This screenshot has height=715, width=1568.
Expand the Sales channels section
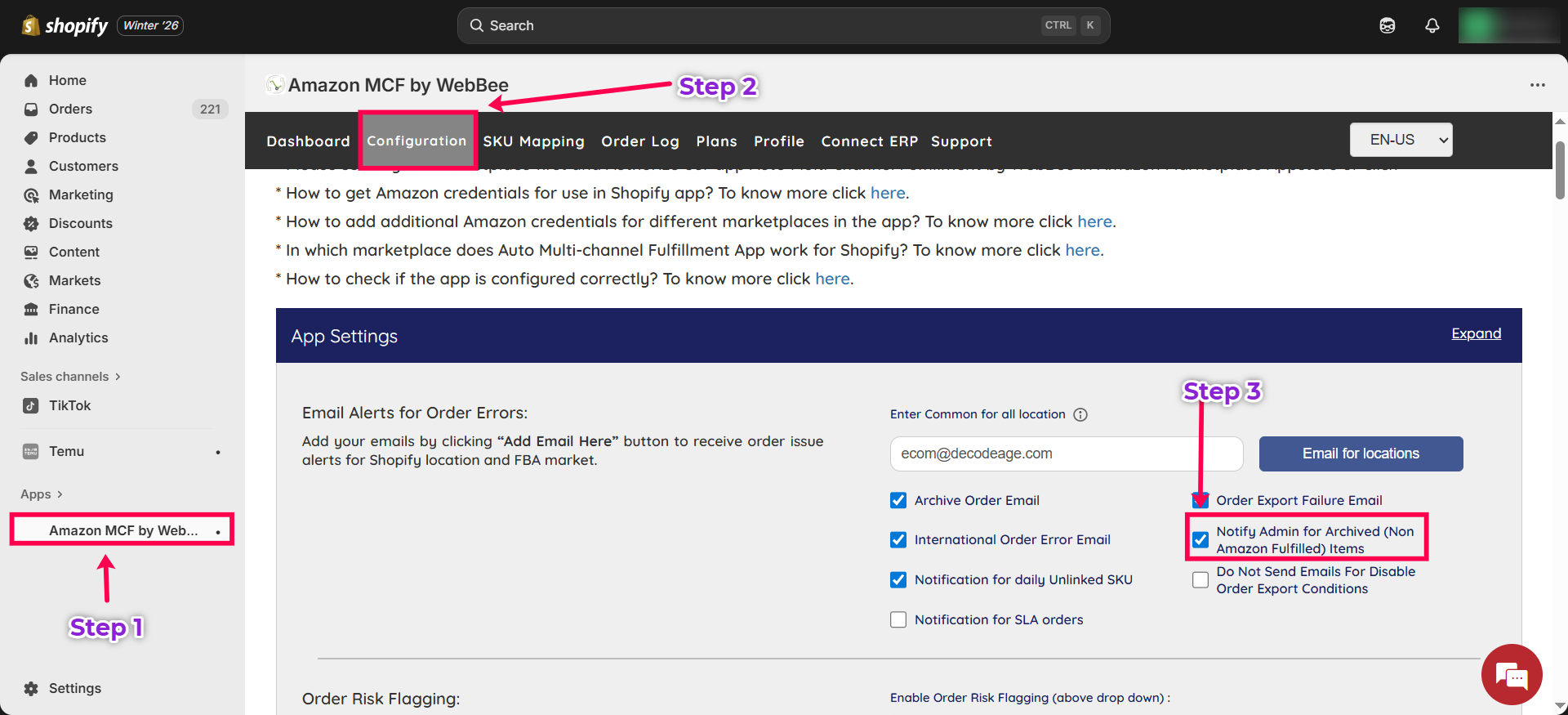70,377
